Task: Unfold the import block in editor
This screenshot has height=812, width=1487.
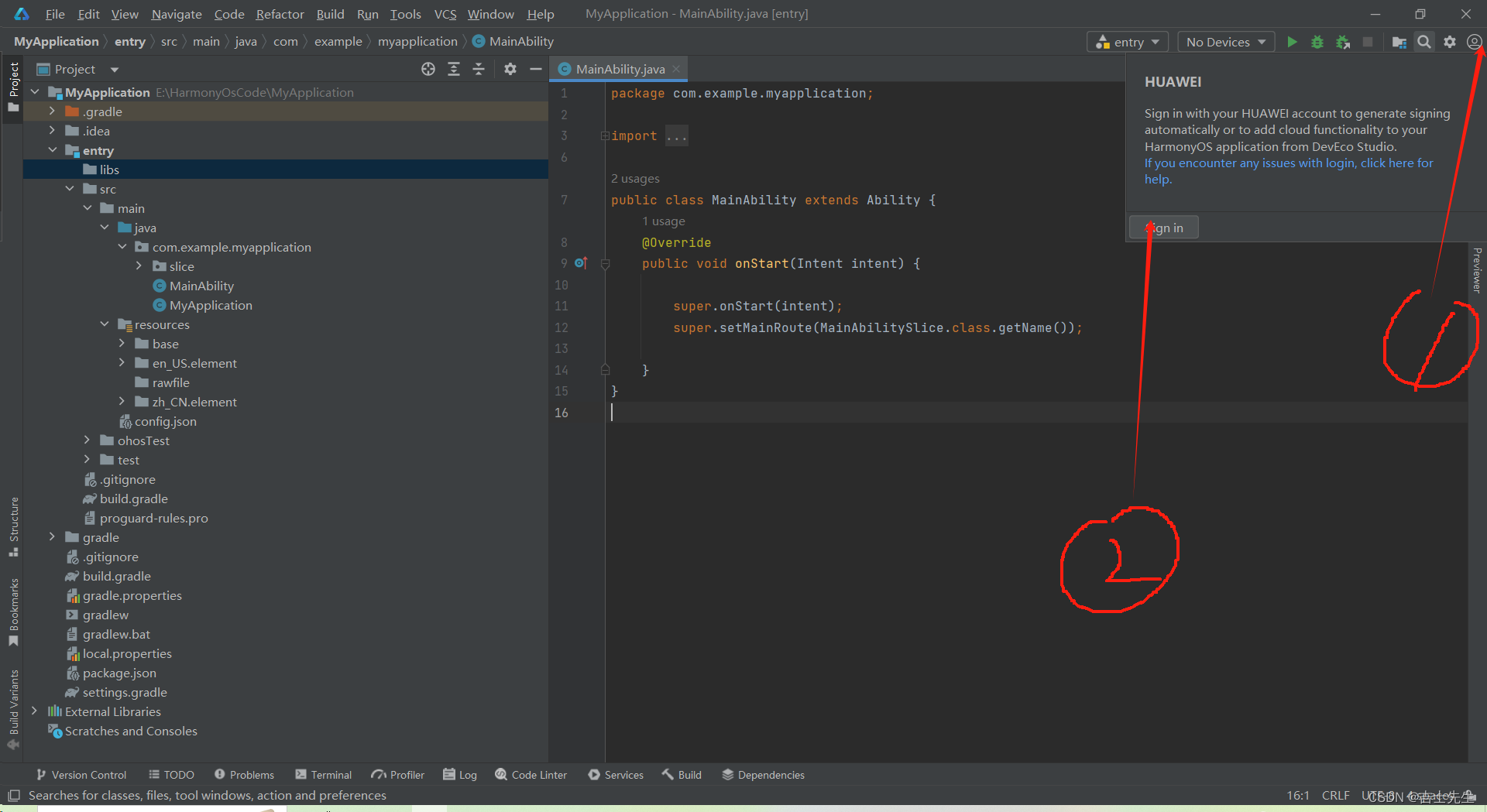Action: [605, 136]
